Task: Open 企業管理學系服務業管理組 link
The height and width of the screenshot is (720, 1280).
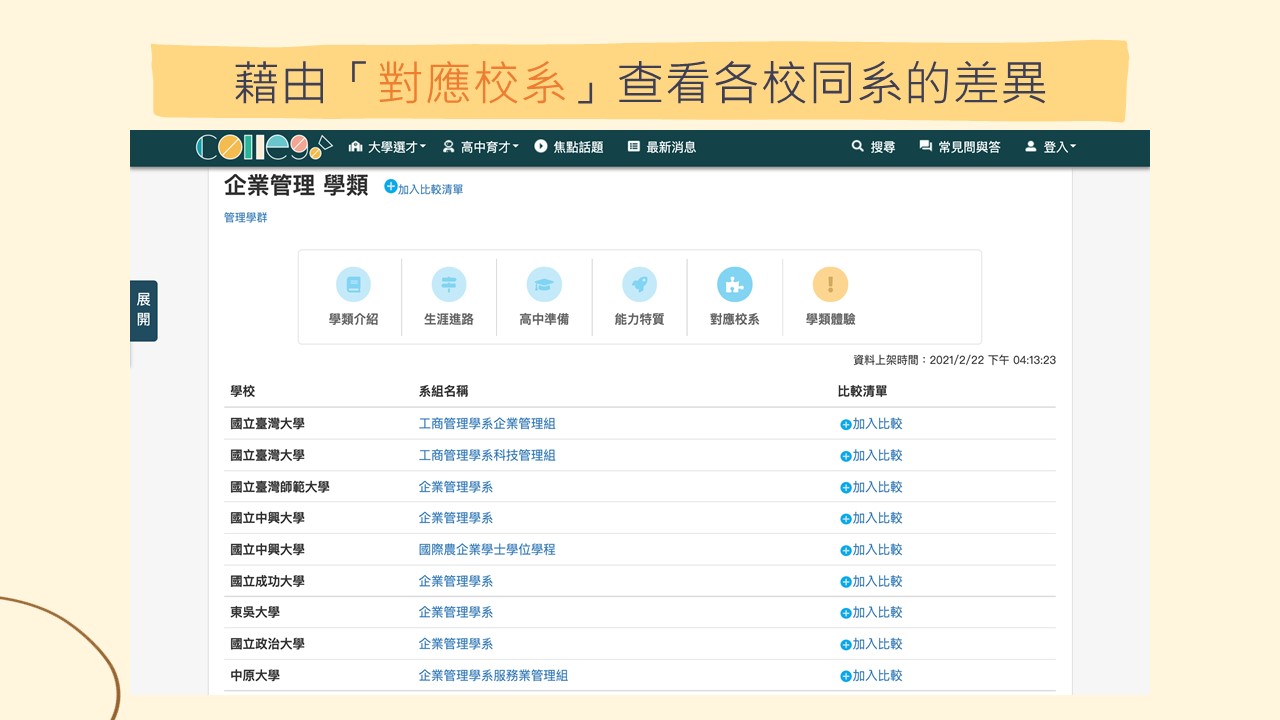Action: click(493, 676)
